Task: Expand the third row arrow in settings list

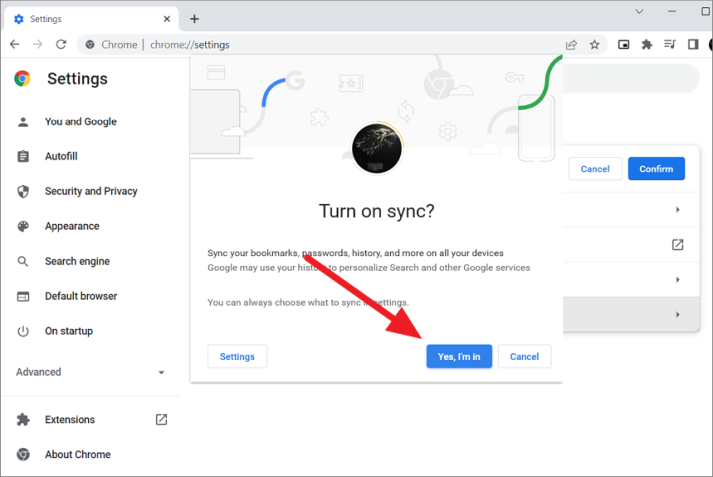Action: tap(678, 280)
